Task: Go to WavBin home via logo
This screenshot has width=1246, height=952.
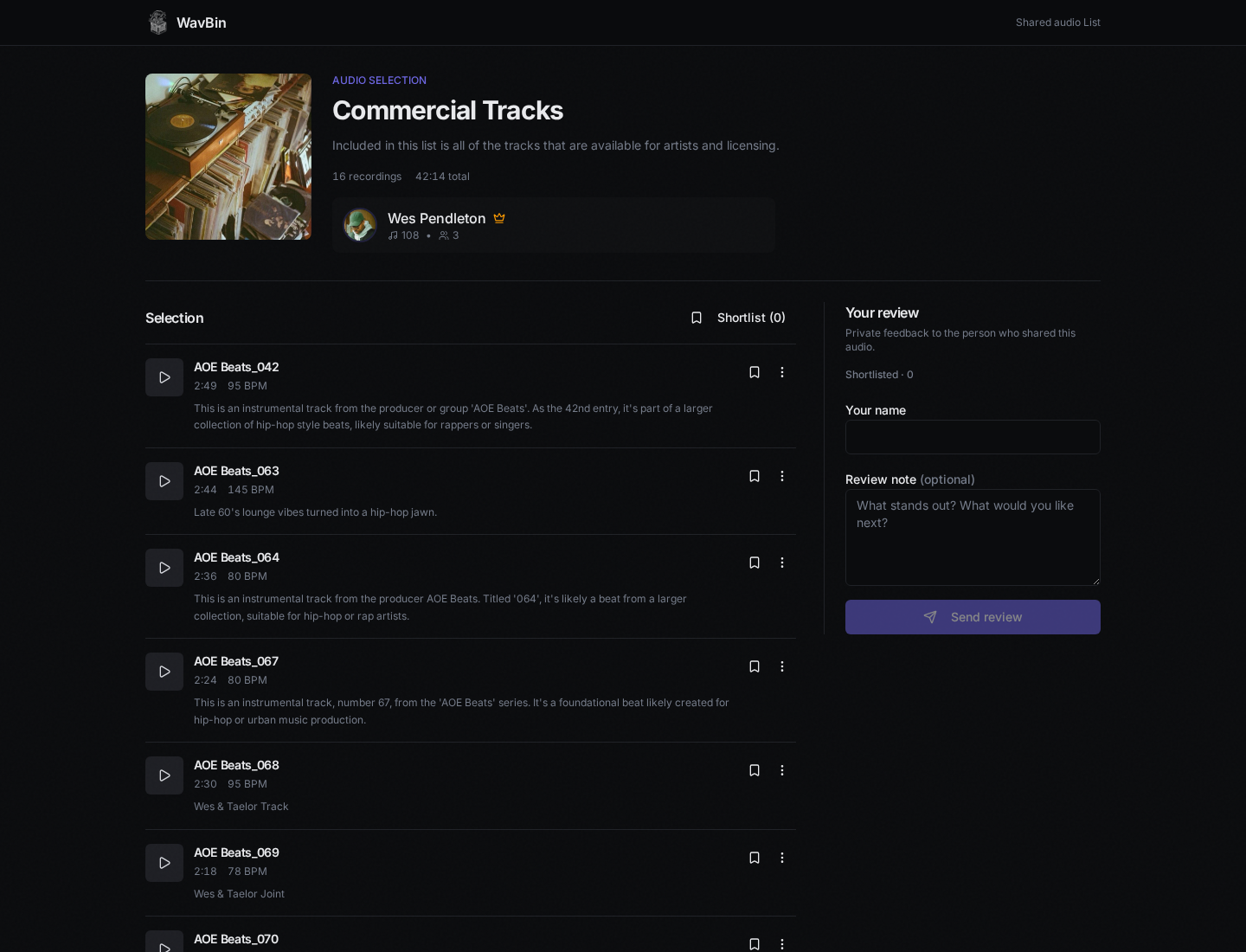Action: point(187,23)
